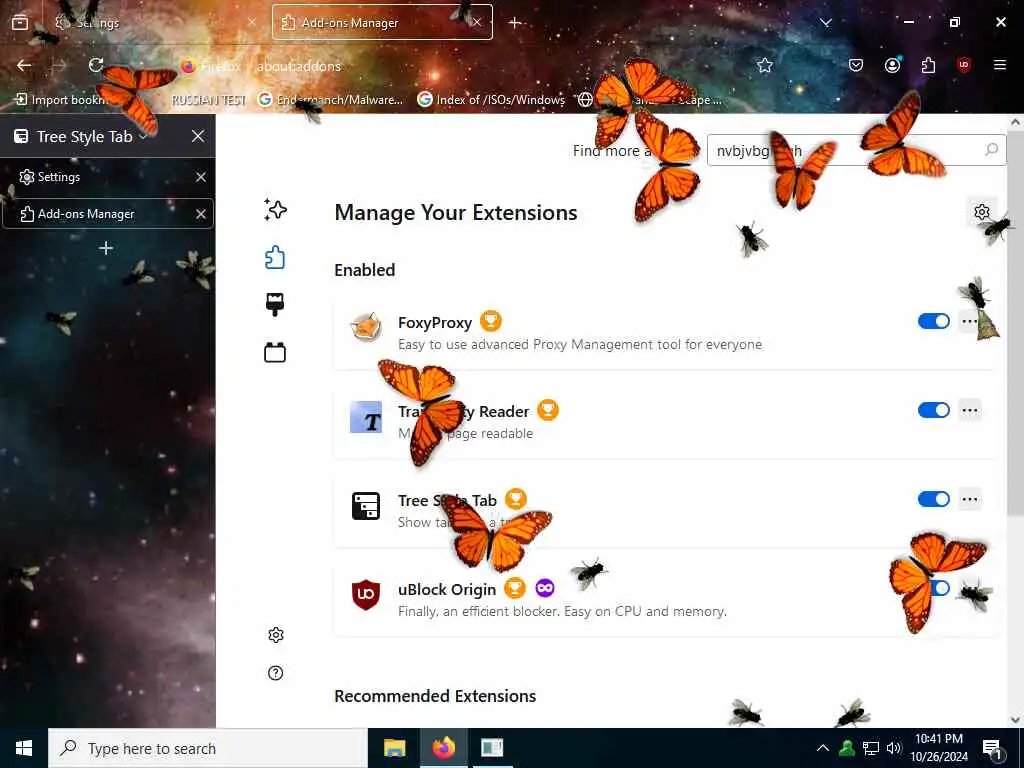Open Recommendations category in add-ons sidebar
The image size is (1024, 768).
(x=275, y=210)
